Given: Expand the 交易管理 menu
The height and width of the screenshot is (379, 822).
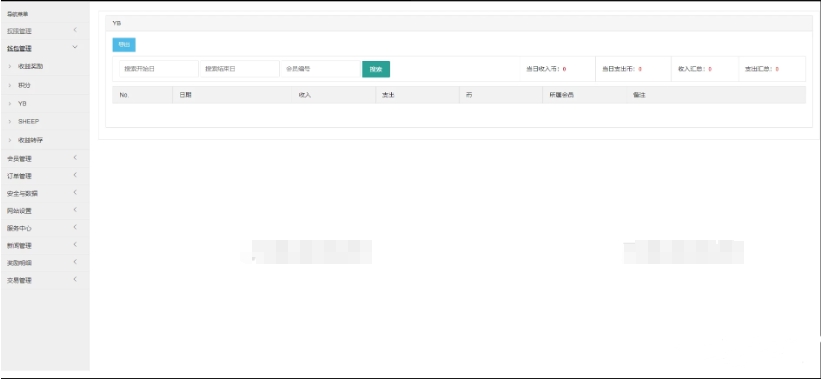Looking at the screenshot, I should (x=45, y=280).
